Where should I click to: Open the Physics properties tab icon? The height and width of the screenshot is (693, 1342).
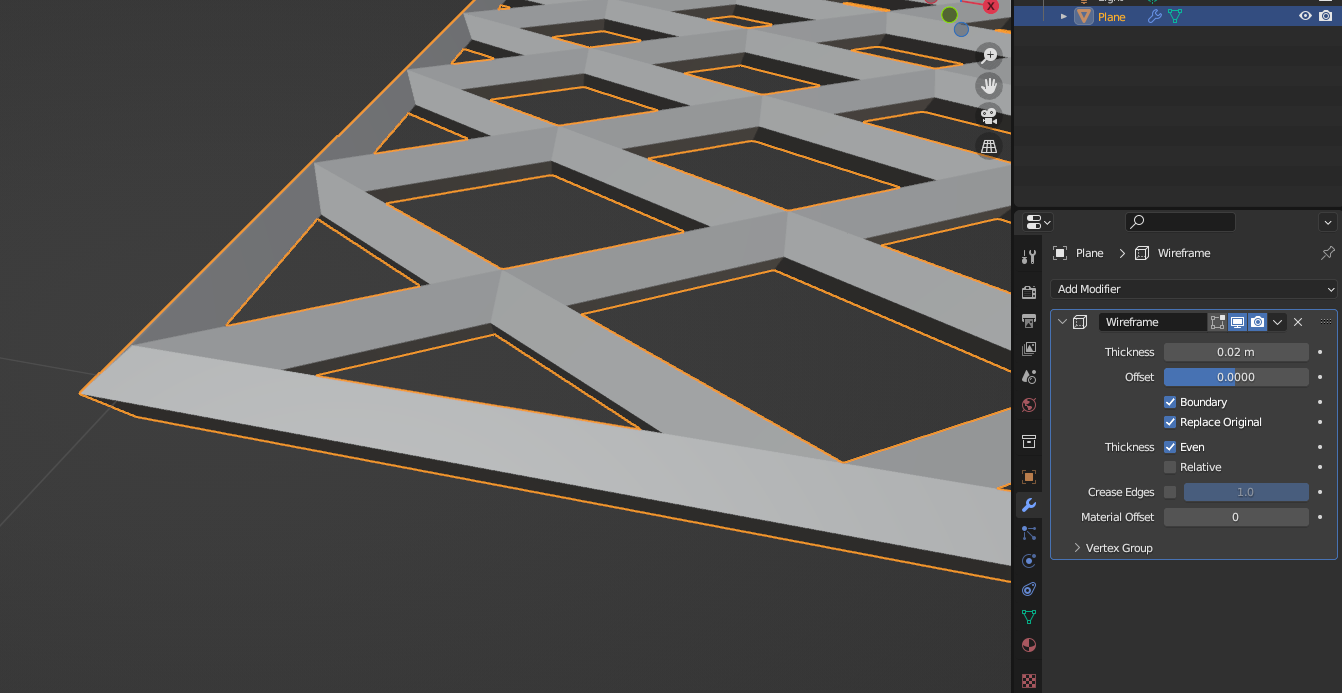pos(1029,561)
